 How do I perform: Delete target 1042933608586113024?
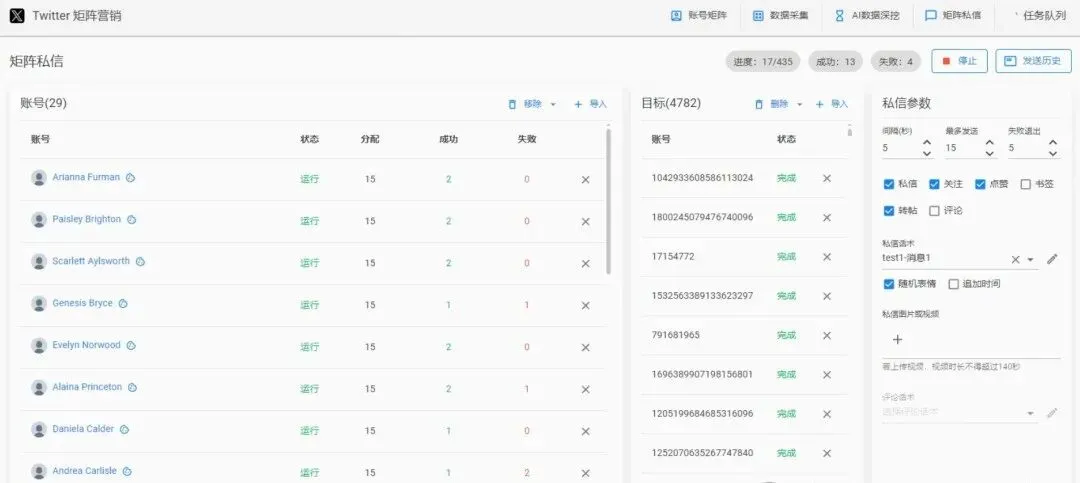click(827, 178)
